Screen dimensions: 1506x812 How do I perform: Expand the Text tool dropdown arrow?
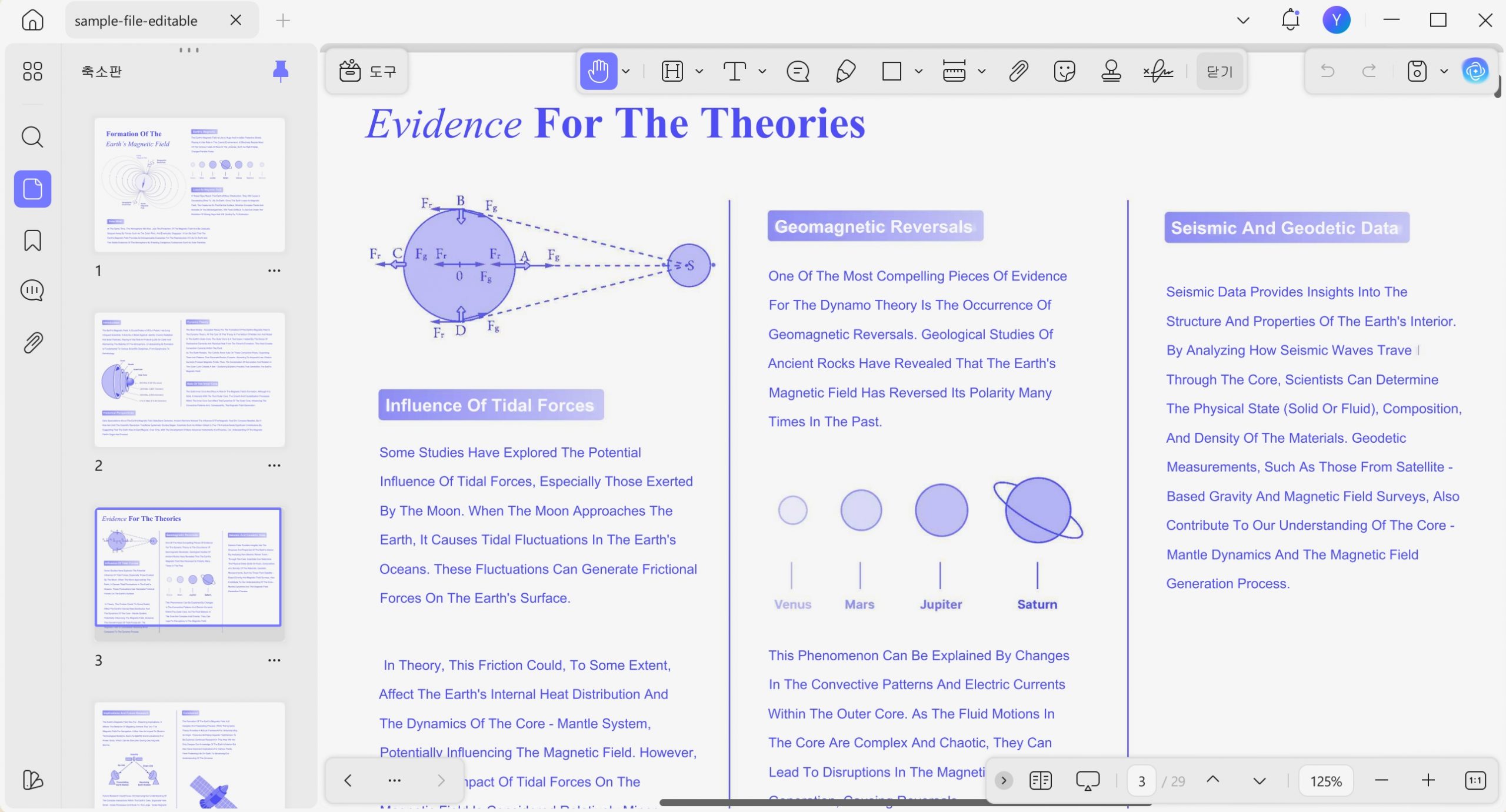point(762,71)
